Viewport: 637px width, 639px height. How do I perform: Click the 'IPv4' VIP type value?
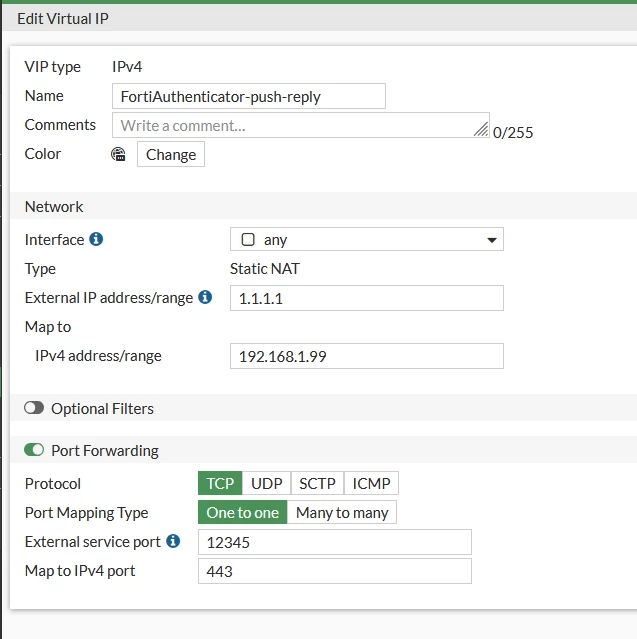127,66
